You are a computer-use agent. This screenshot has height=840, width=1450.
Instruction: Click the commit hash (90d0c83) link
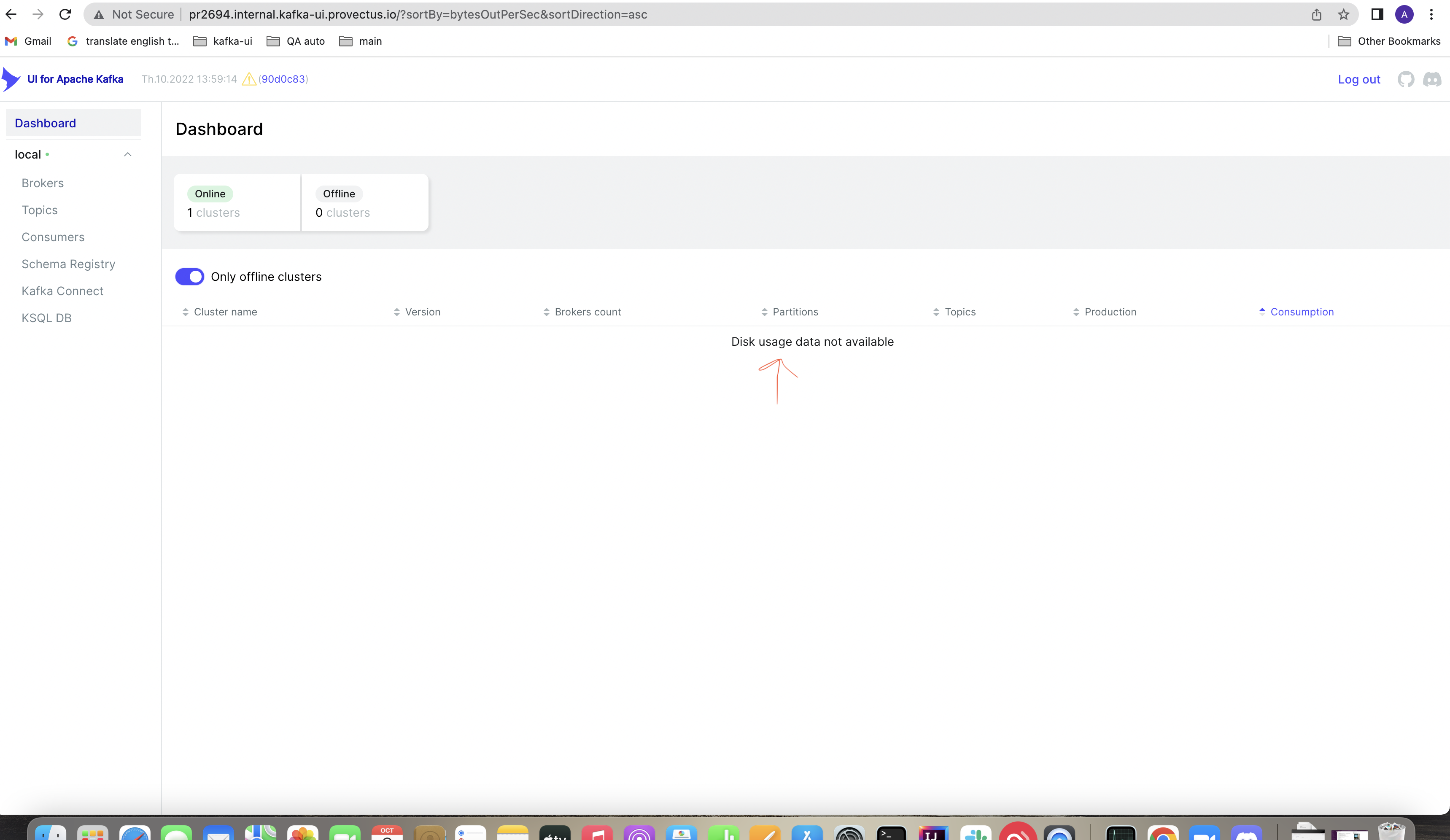pyautogui.click(x=283, y=79)
